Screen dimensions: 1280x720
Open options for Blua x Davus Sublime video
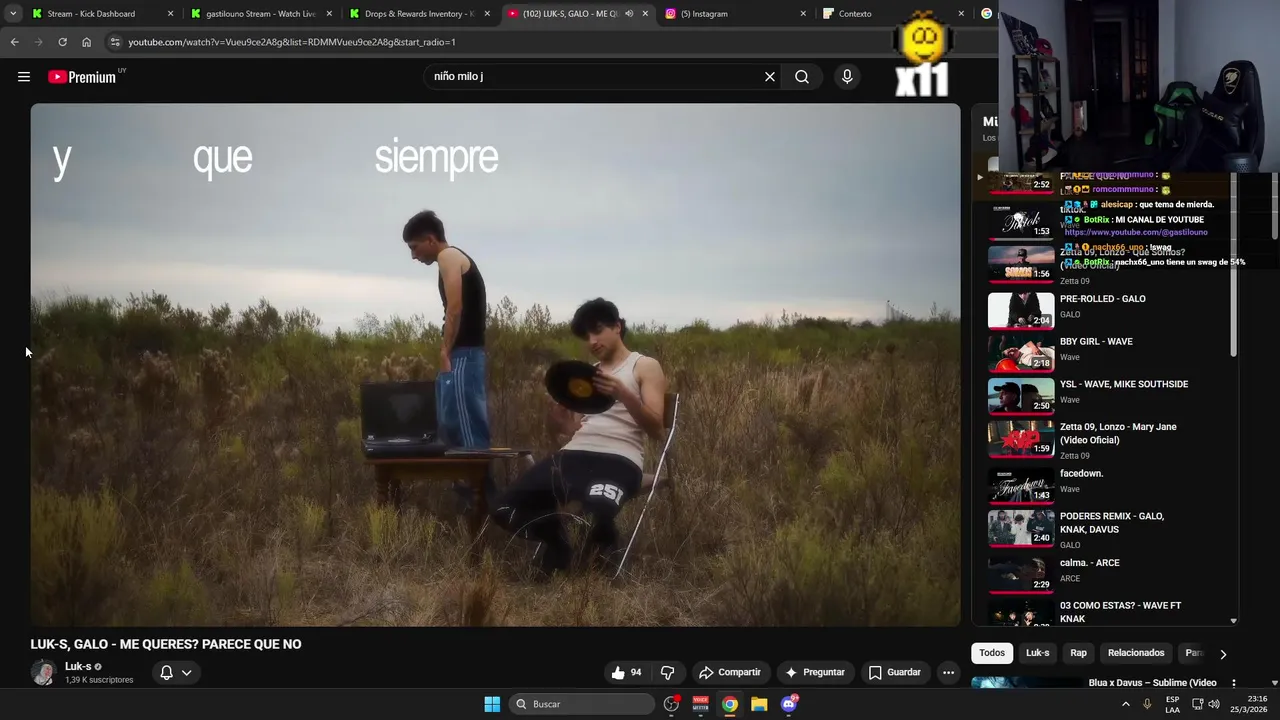coord(1233,683)
